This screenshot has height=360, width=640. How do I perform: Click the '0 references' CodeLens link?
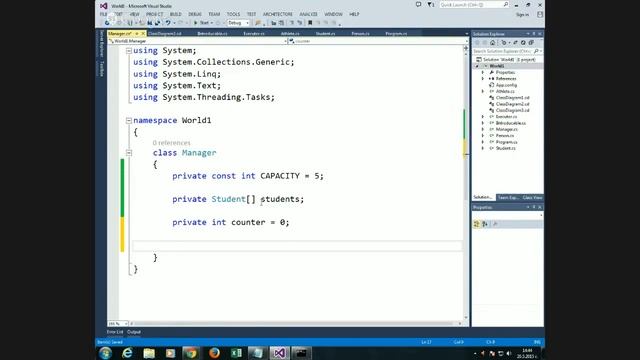[171, 143]
